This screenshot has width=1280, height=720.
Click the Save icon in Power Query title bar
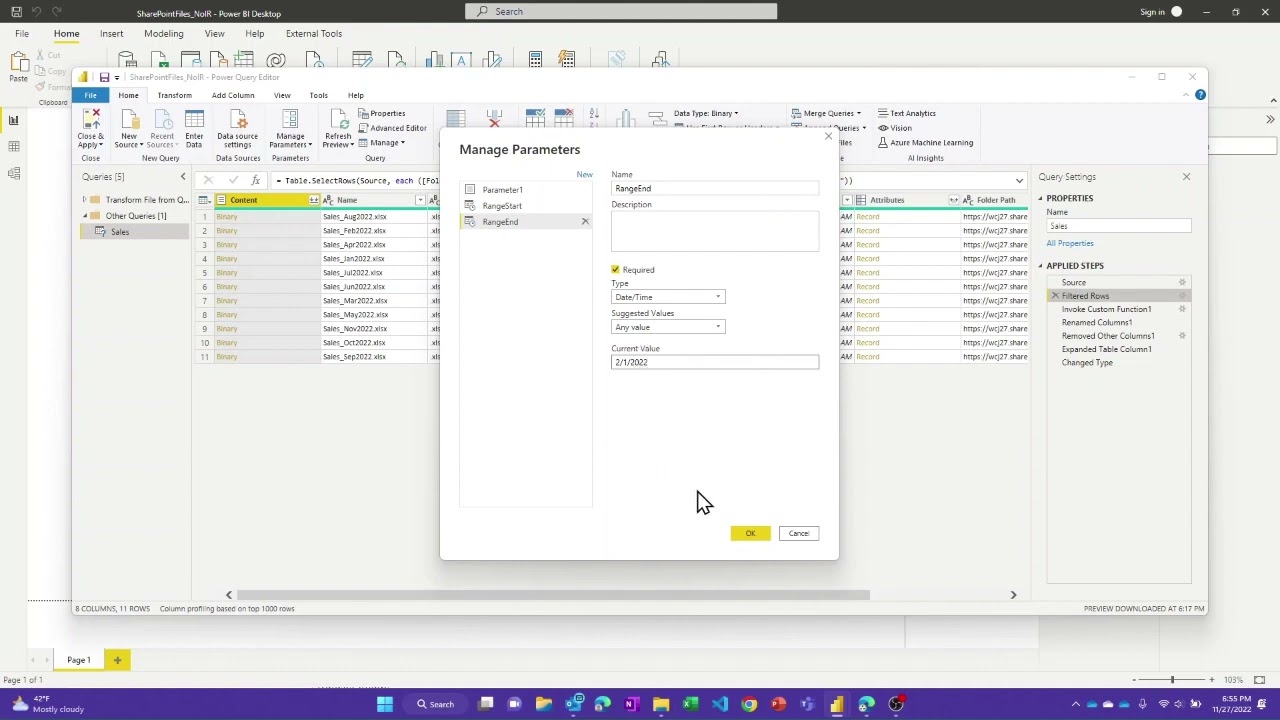click(x=104, y=77)
